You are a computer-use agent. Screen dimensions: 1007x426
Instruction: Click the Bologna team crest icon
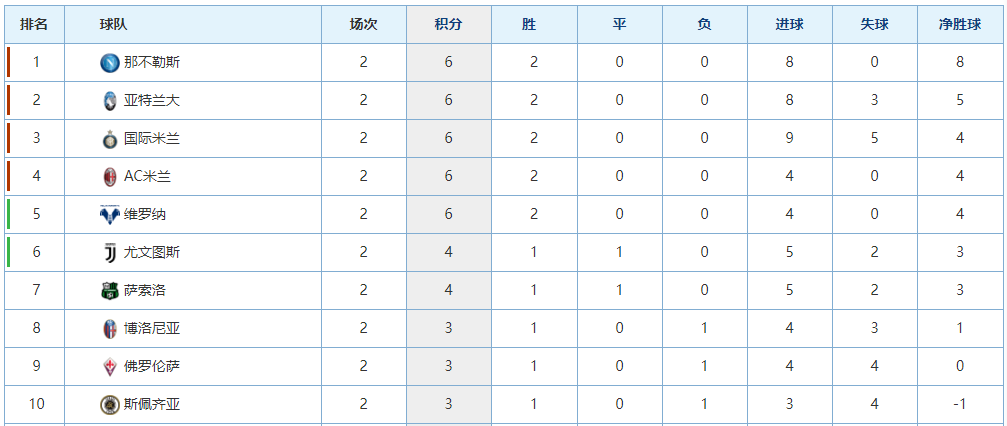pyautogui.click(x=110, y=329)
